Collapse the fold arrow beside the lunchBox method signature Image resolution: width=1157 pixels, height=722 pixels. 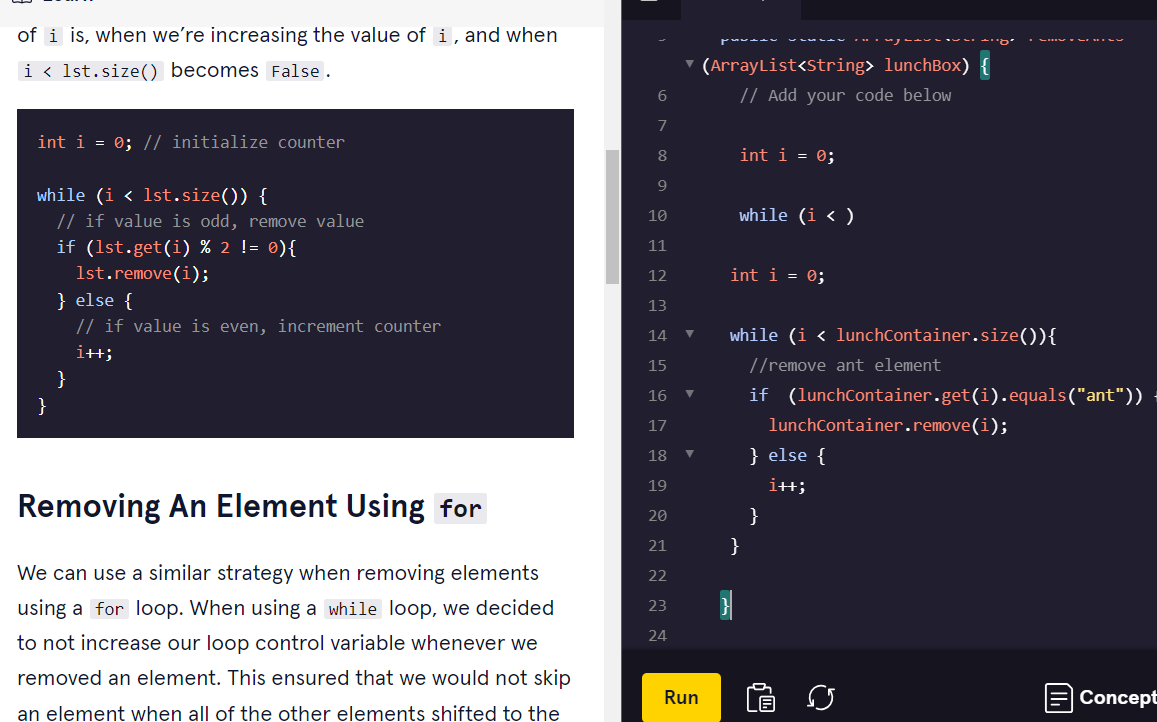point(689,64)
